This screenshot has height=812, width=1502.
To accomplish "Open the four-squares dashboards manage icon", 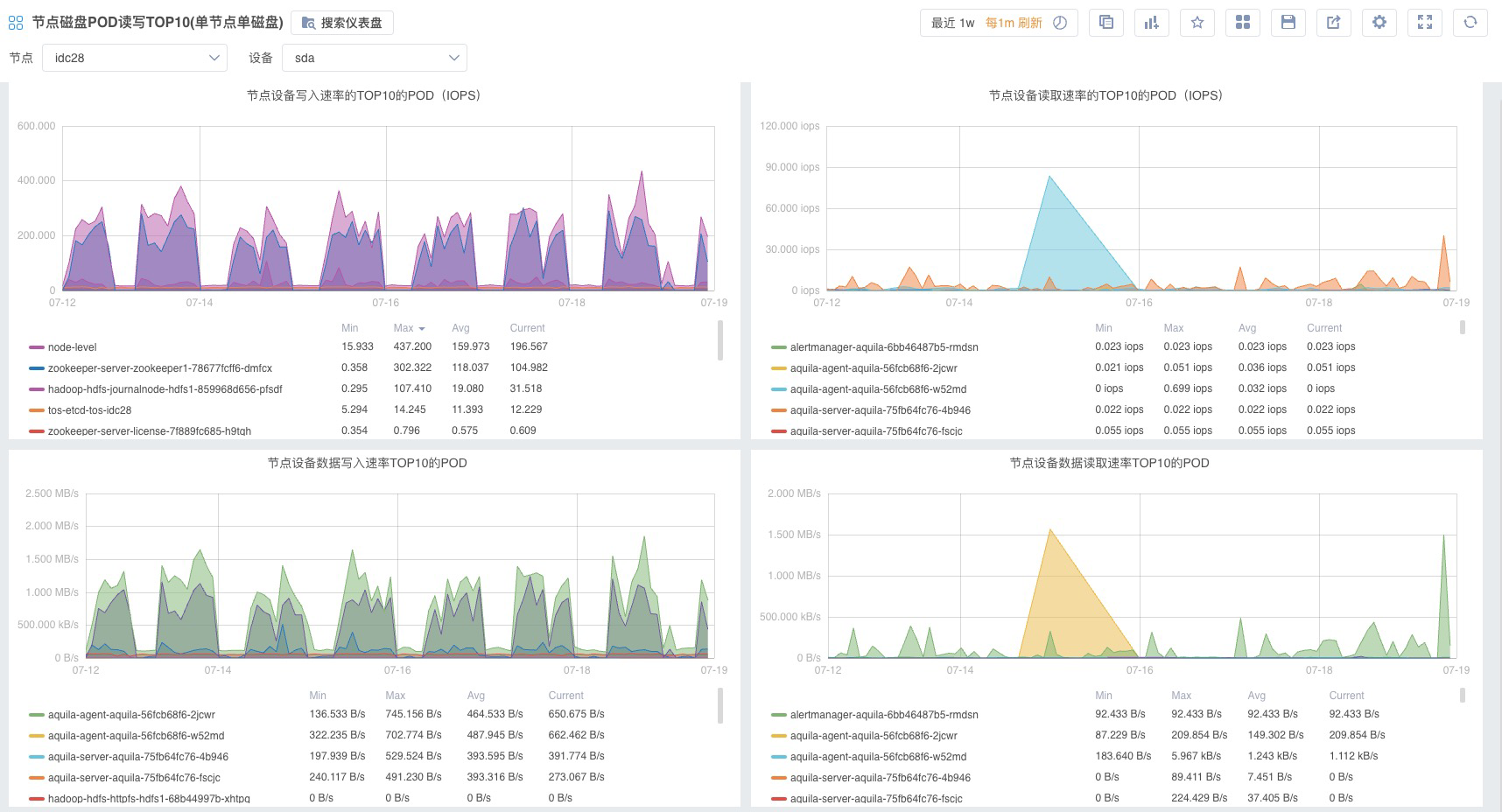I will point(1243,23).
